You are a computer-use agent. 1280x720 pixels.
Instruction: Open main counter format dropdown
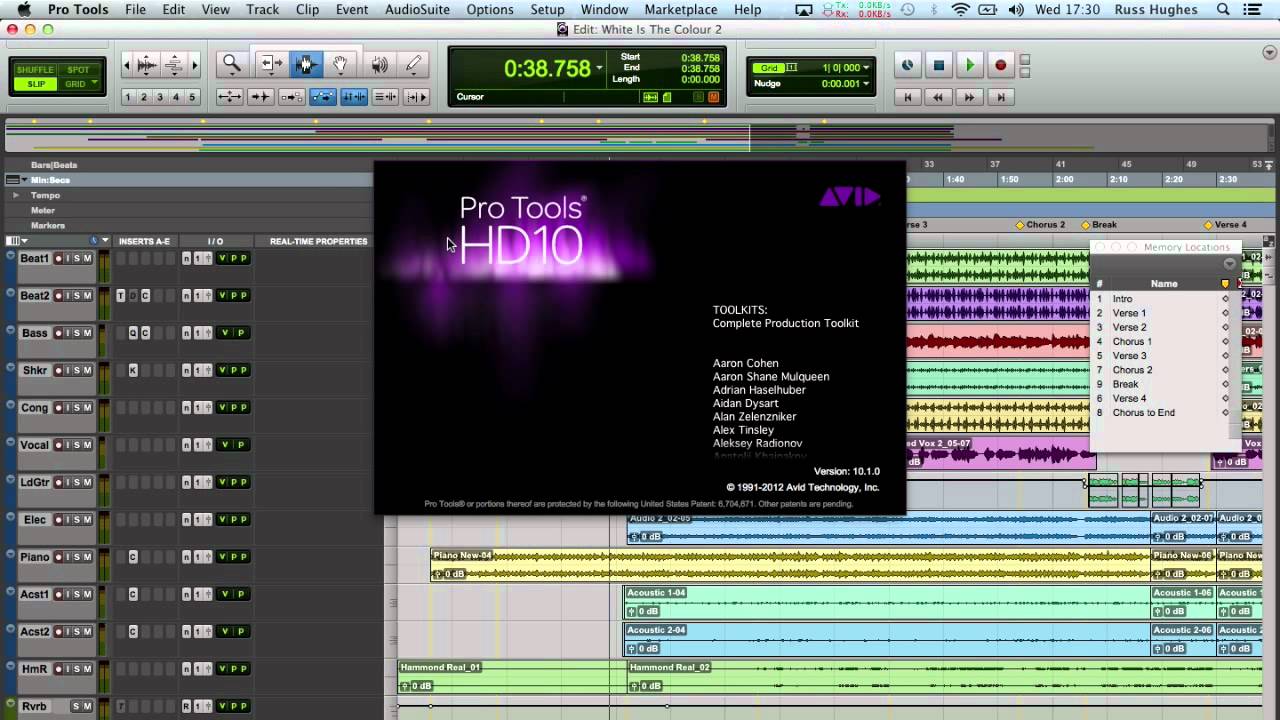[599, 69]
